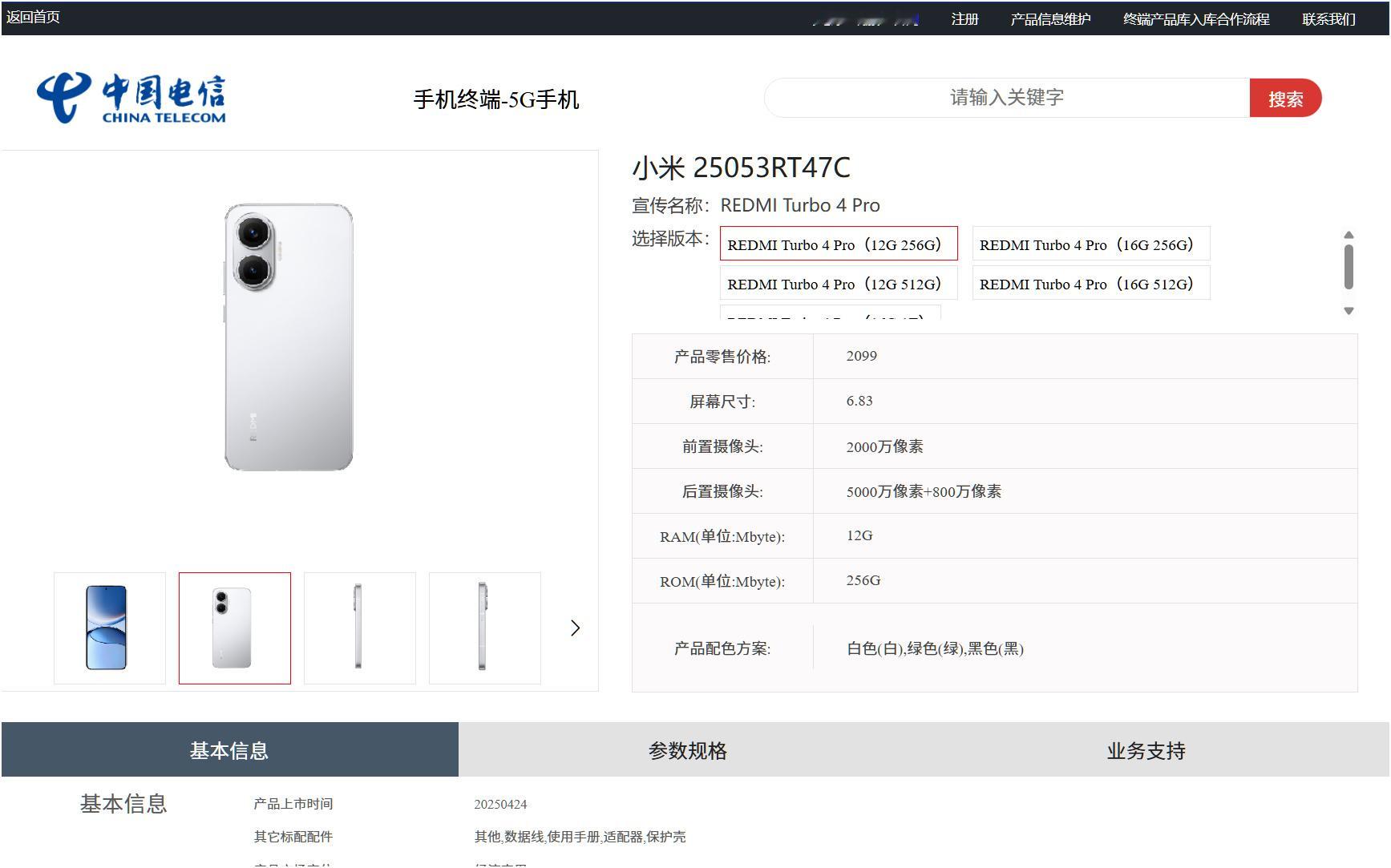1391x868 pixels.
Task: Select REDMI Turbo 4 Pro 16G 256G version
Action: coord(1091,244)
